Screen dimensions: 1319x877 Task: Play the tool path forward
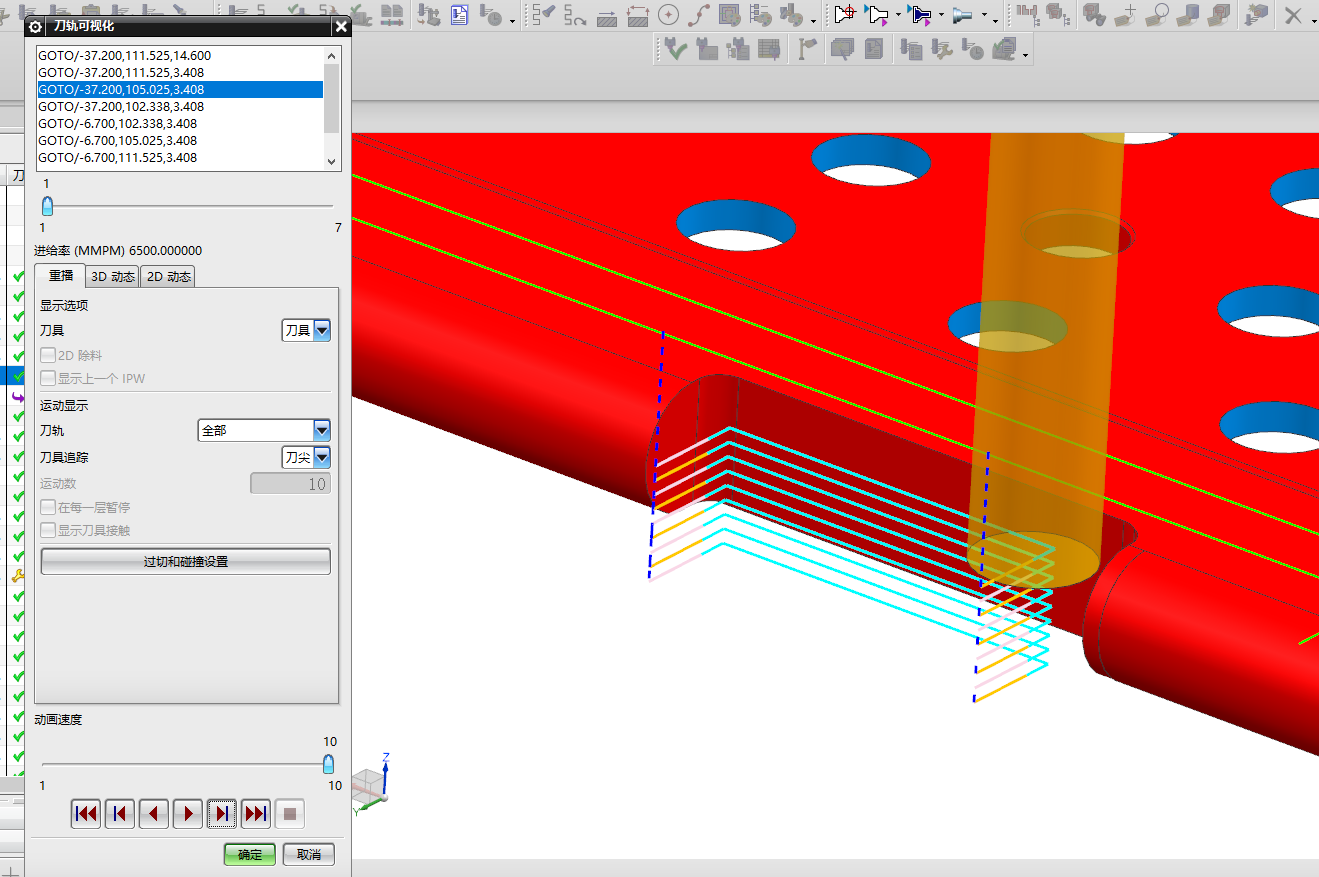coord(188,814)
